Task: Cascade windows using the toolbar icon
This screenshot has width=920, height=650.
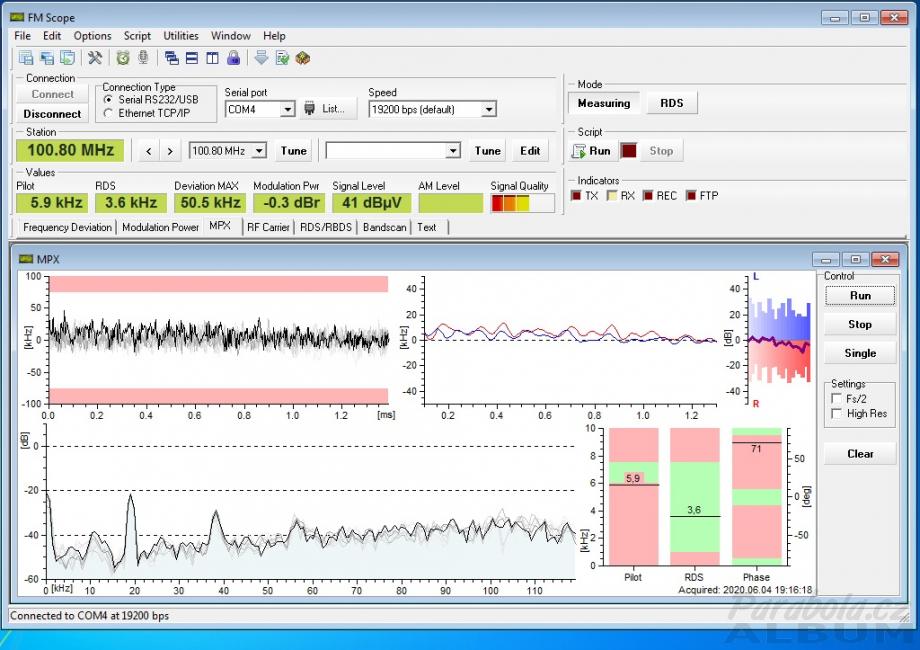Action: [x=171, y=58]
